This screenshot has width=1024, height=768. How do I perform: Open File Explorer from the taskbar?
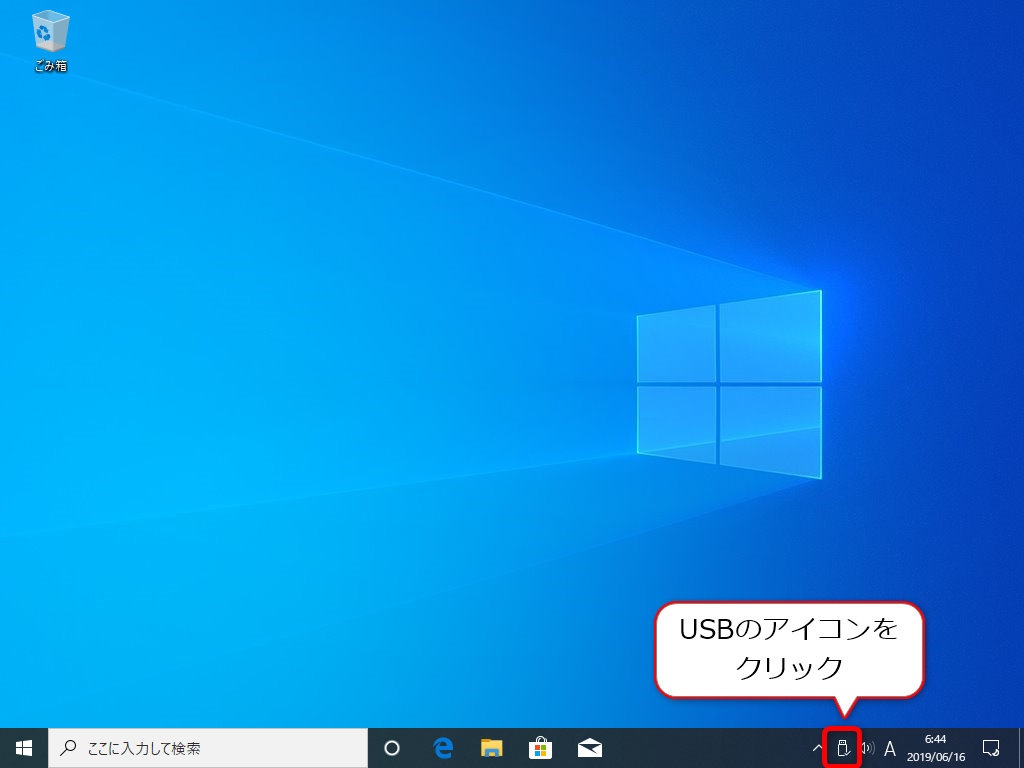[x=490, y=747]
